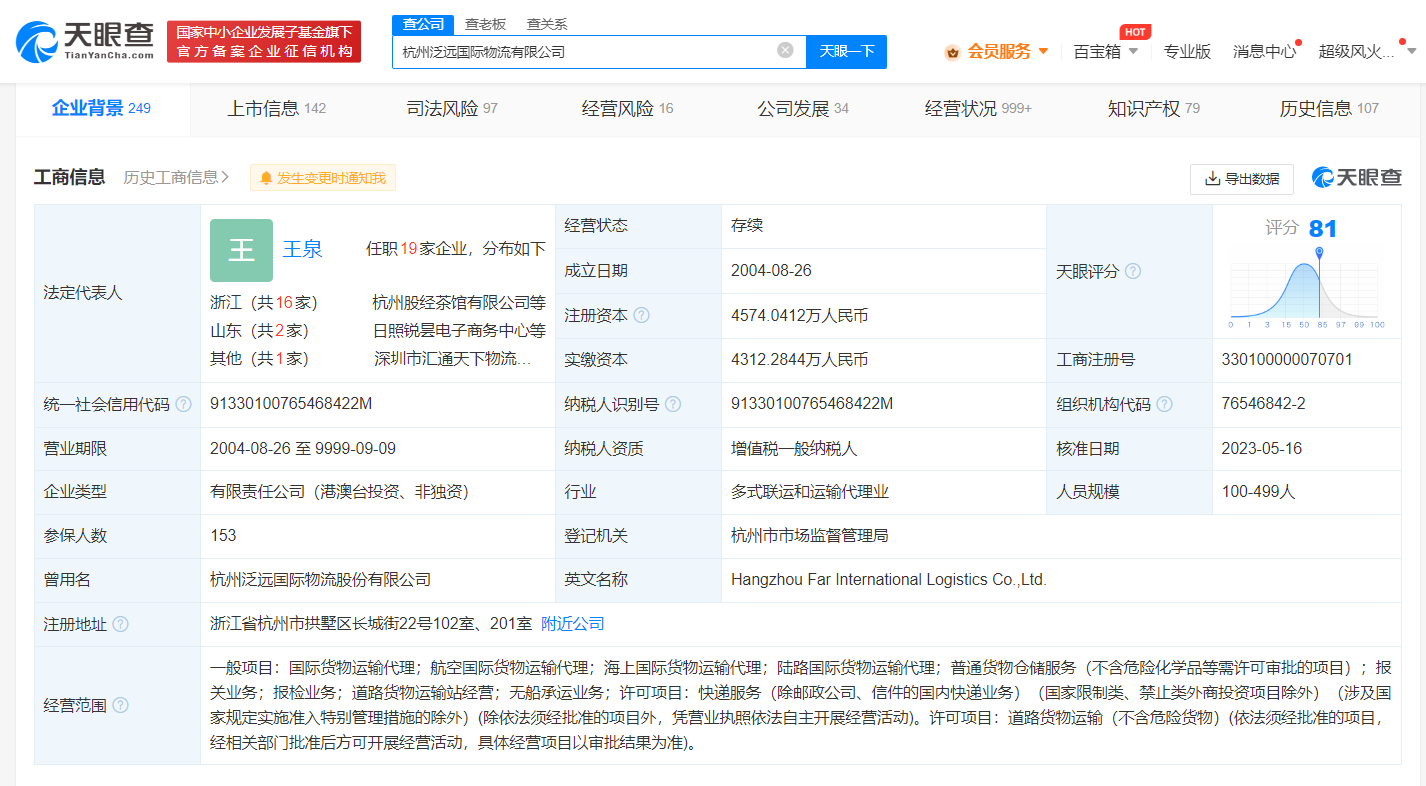Click 日照锐昙电子商务中心等 company link
The width and height of the screenshot is (1426, 786).
click(x=459, y=330)
